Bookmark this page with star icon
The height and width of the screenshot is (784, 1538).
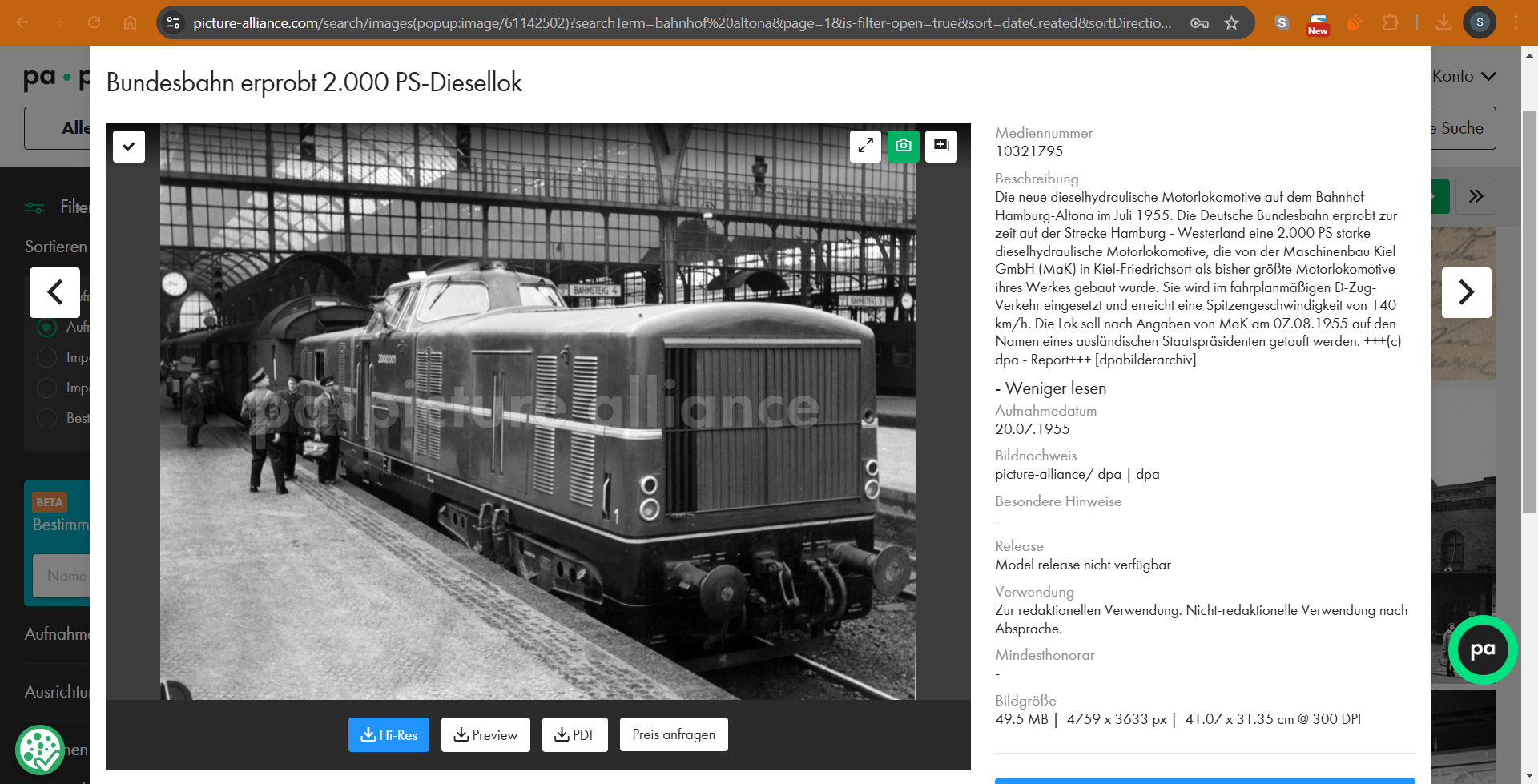point(1231,23)
